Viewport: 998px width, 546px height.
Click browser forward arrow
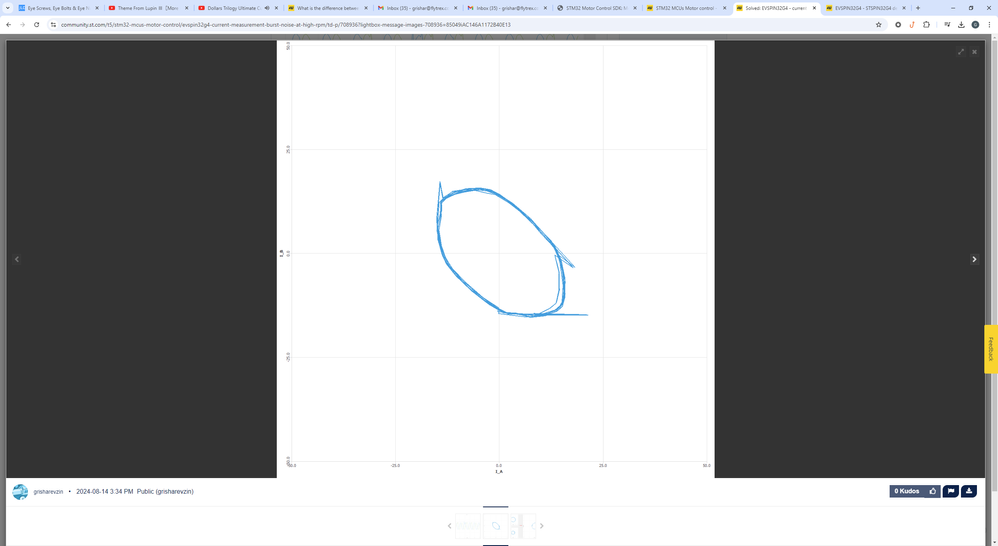[22, 25]
